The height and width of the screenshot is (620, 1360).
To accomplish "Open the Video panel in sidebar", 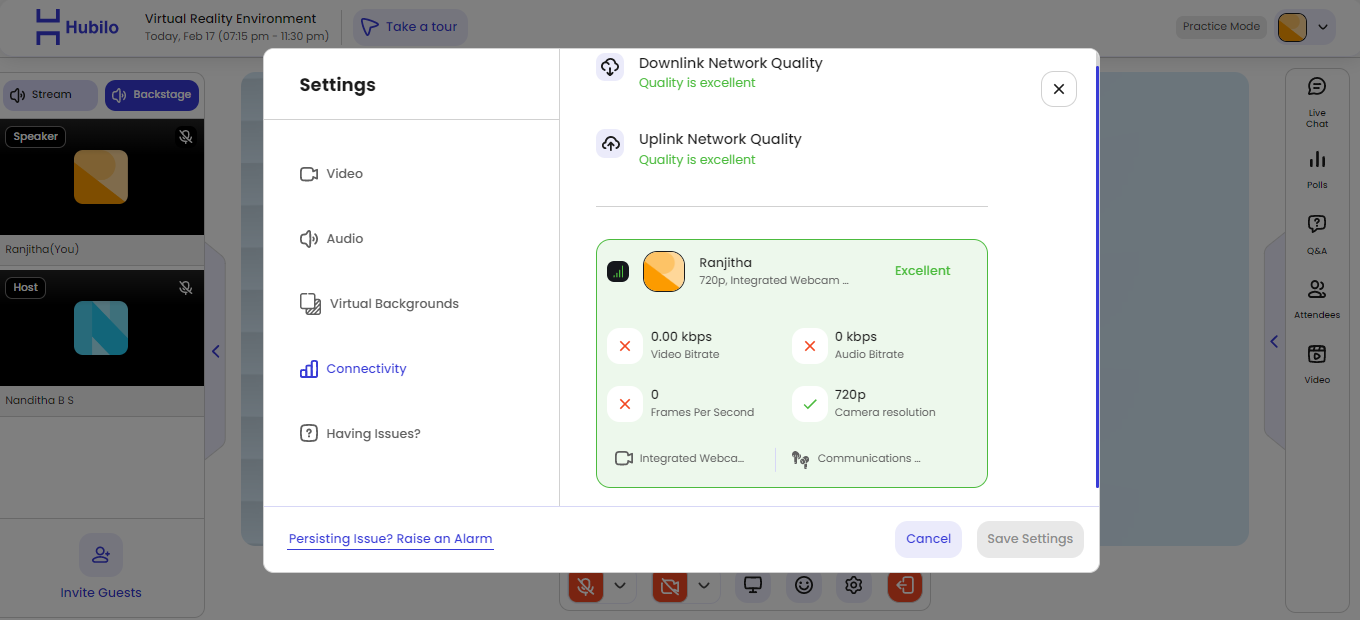I will pos(1317,365).
